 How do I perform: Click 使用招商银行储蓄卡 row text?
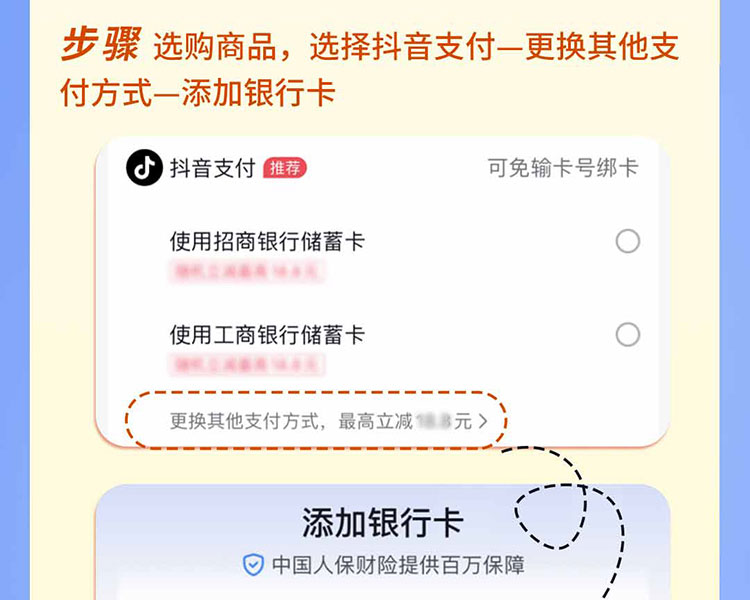267,241
